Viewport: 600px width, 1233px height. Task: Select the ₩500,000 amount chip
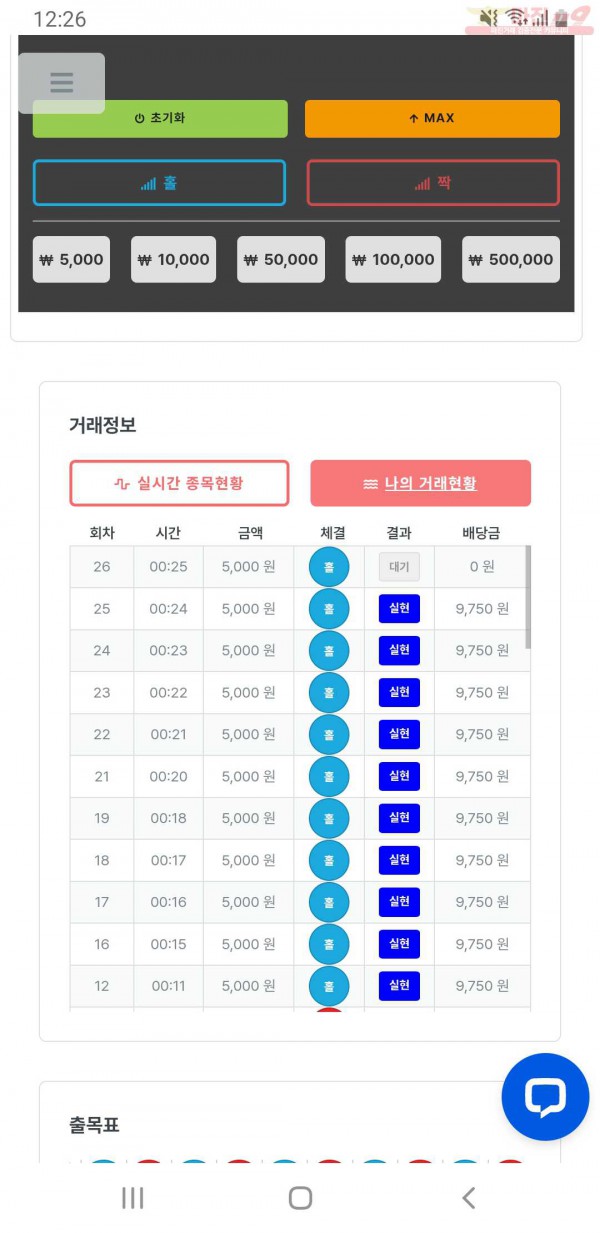click(x=510, y=258)
